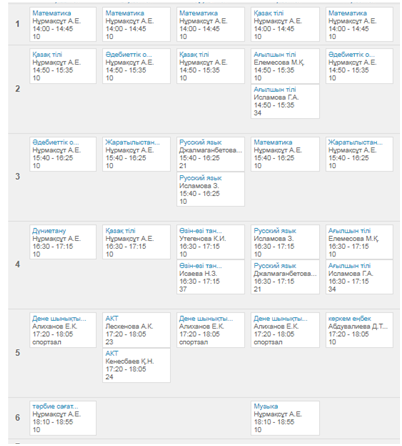Open Русский язык link taught in room 21, lesson 3
This screenshot has height=446, width=402.
(x=200, y=142)
